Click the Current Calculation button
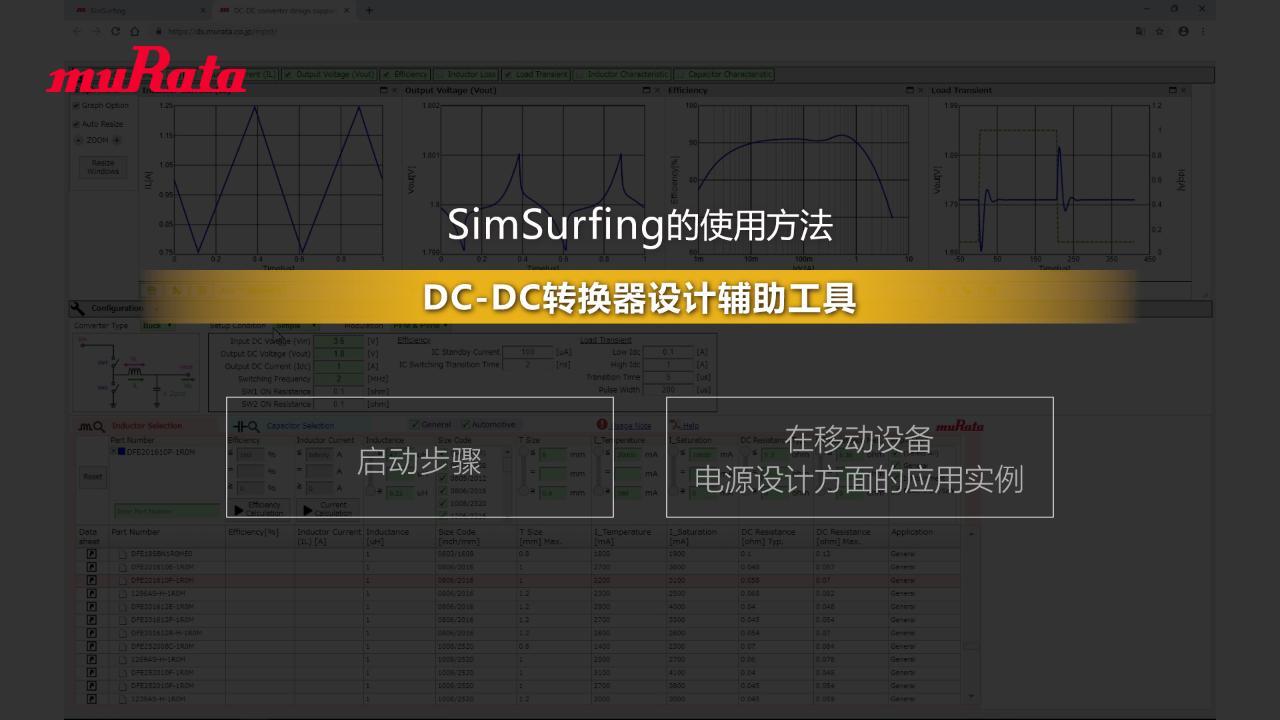The image size is (1280, 720). pyautogui.click(x=328, y=508)
